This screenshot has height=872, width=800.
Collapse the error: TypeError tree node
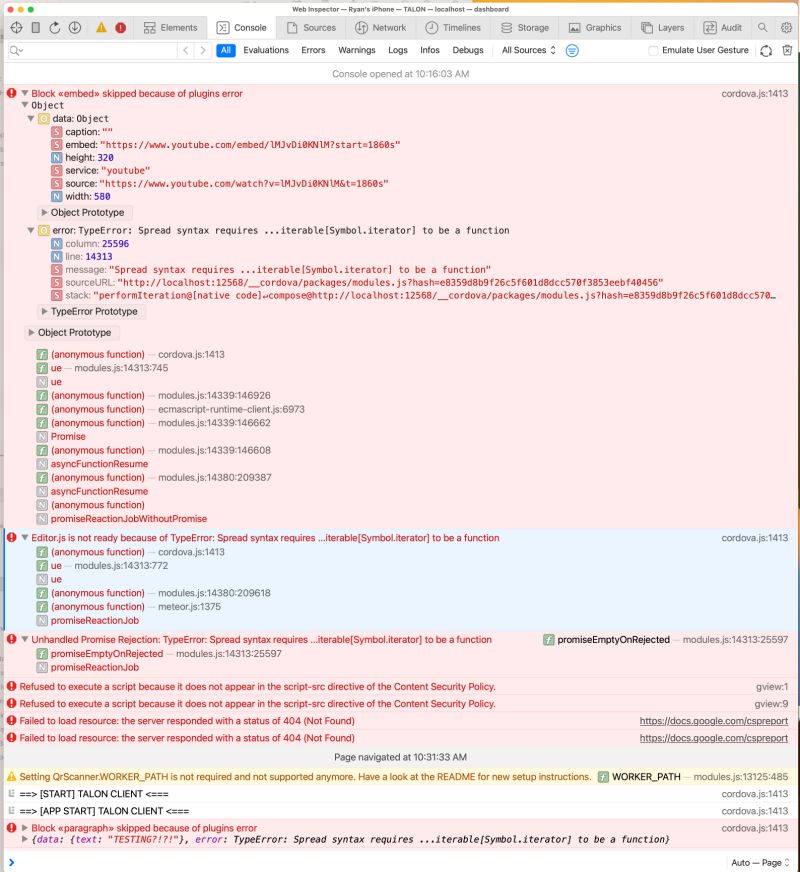pos(31,230)
